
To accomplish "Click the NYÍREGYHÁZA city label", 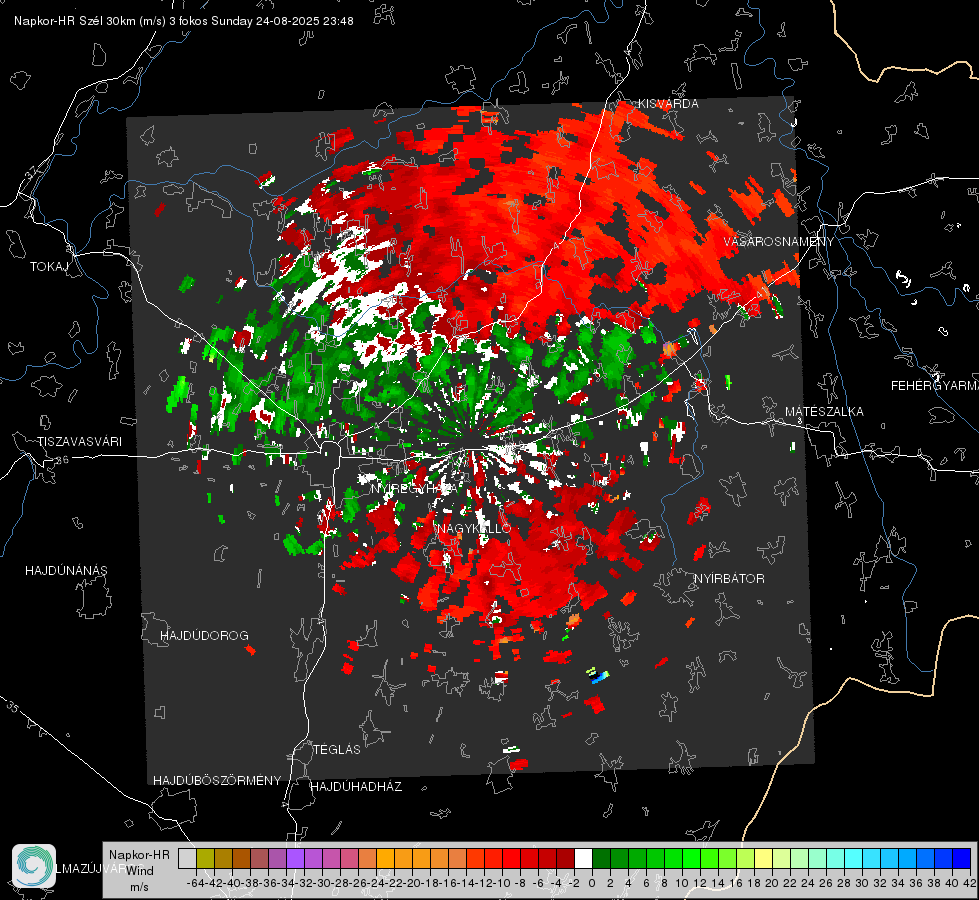I will tap(413, 488).
